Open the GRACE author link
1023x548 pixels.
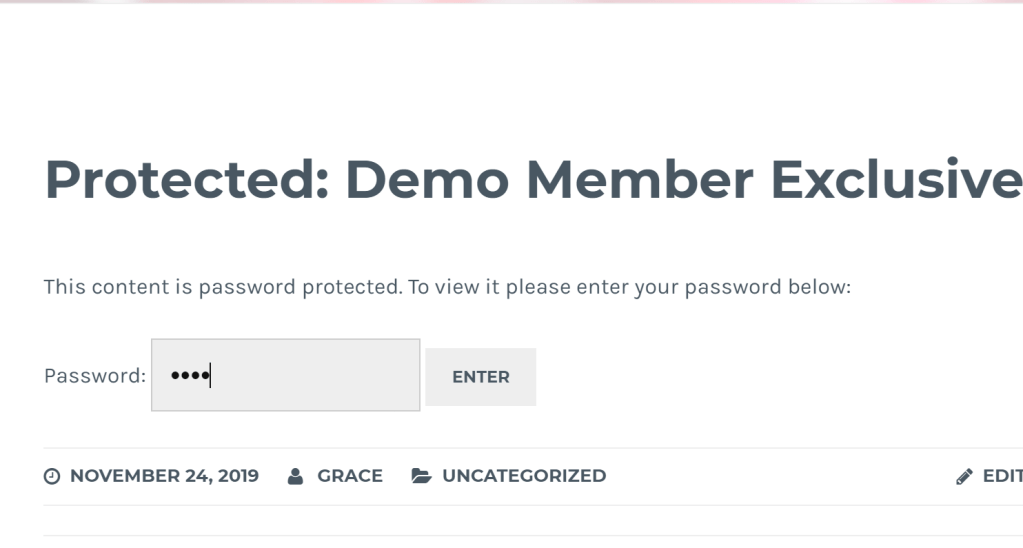[x=350, y=476]
